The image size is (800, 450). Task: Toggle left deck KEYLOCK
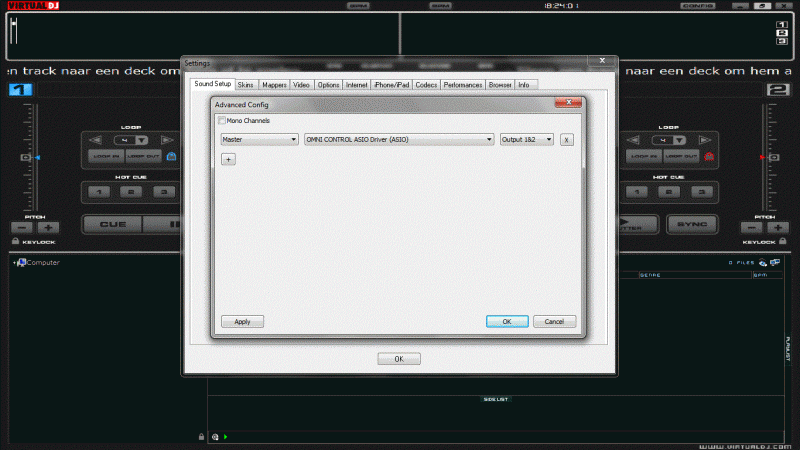(x=34, y=242)
